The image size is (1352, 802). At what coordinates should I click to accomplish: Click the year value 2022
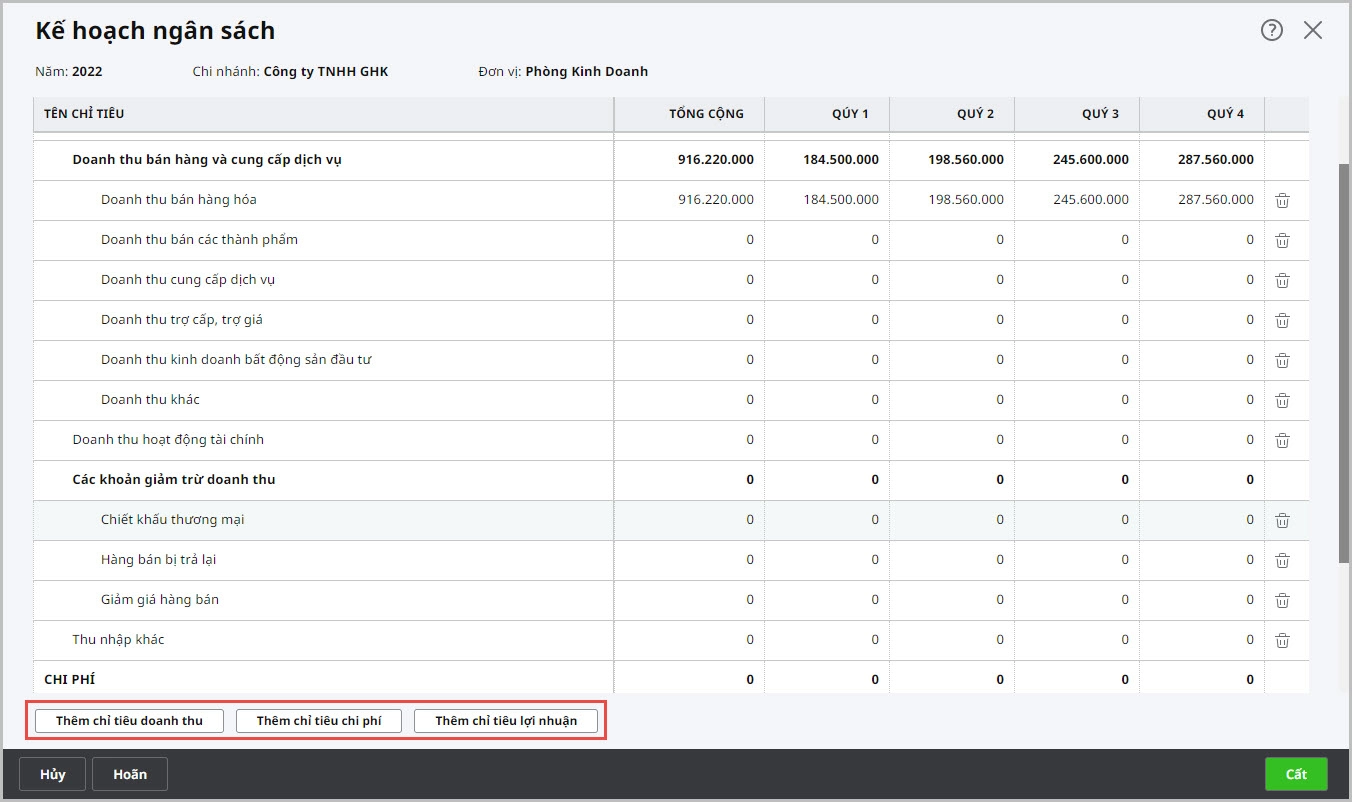click(x=87, y=72)
